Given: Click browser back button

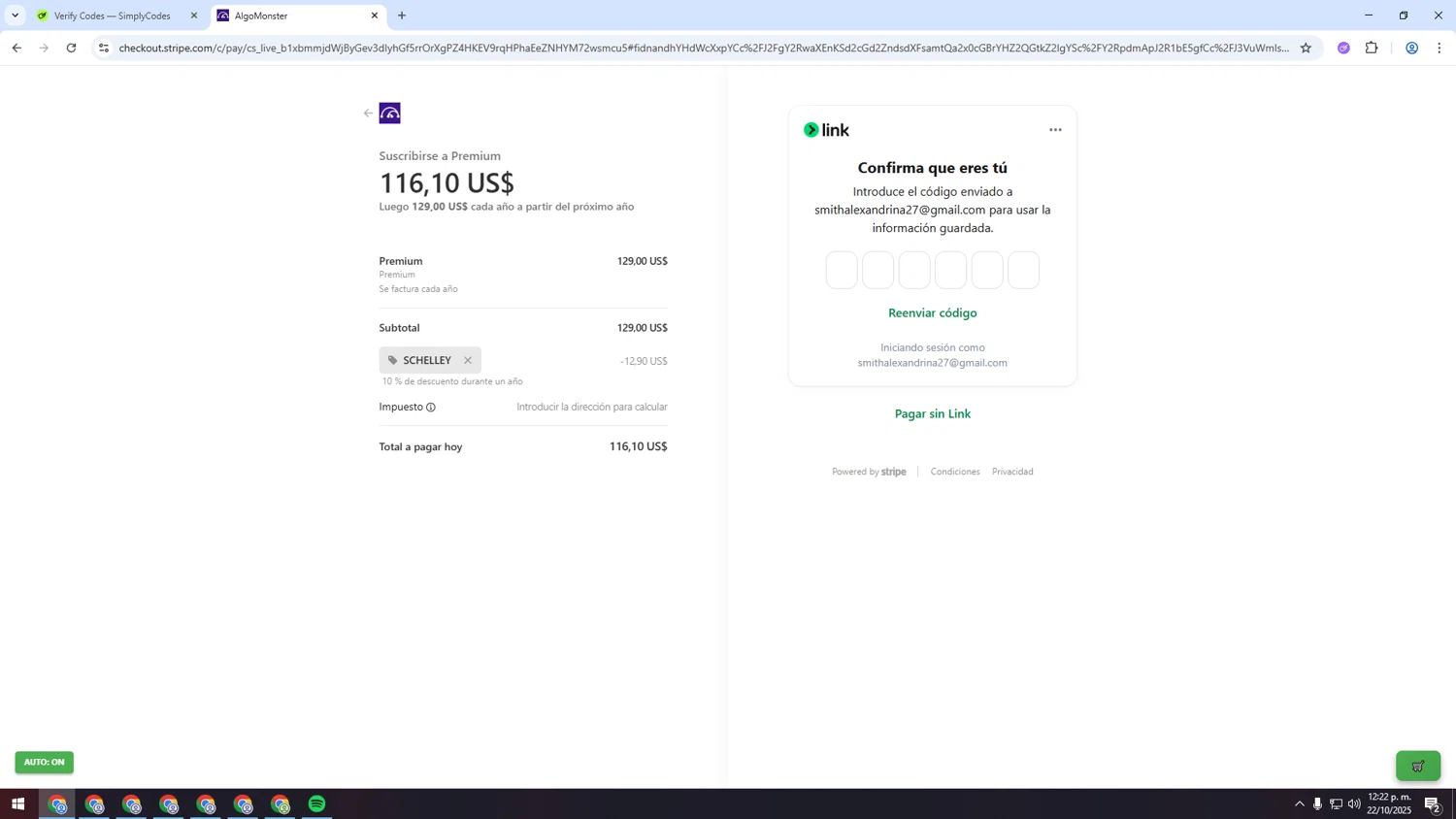Looking at the screenshot, I should pos(17,48).
